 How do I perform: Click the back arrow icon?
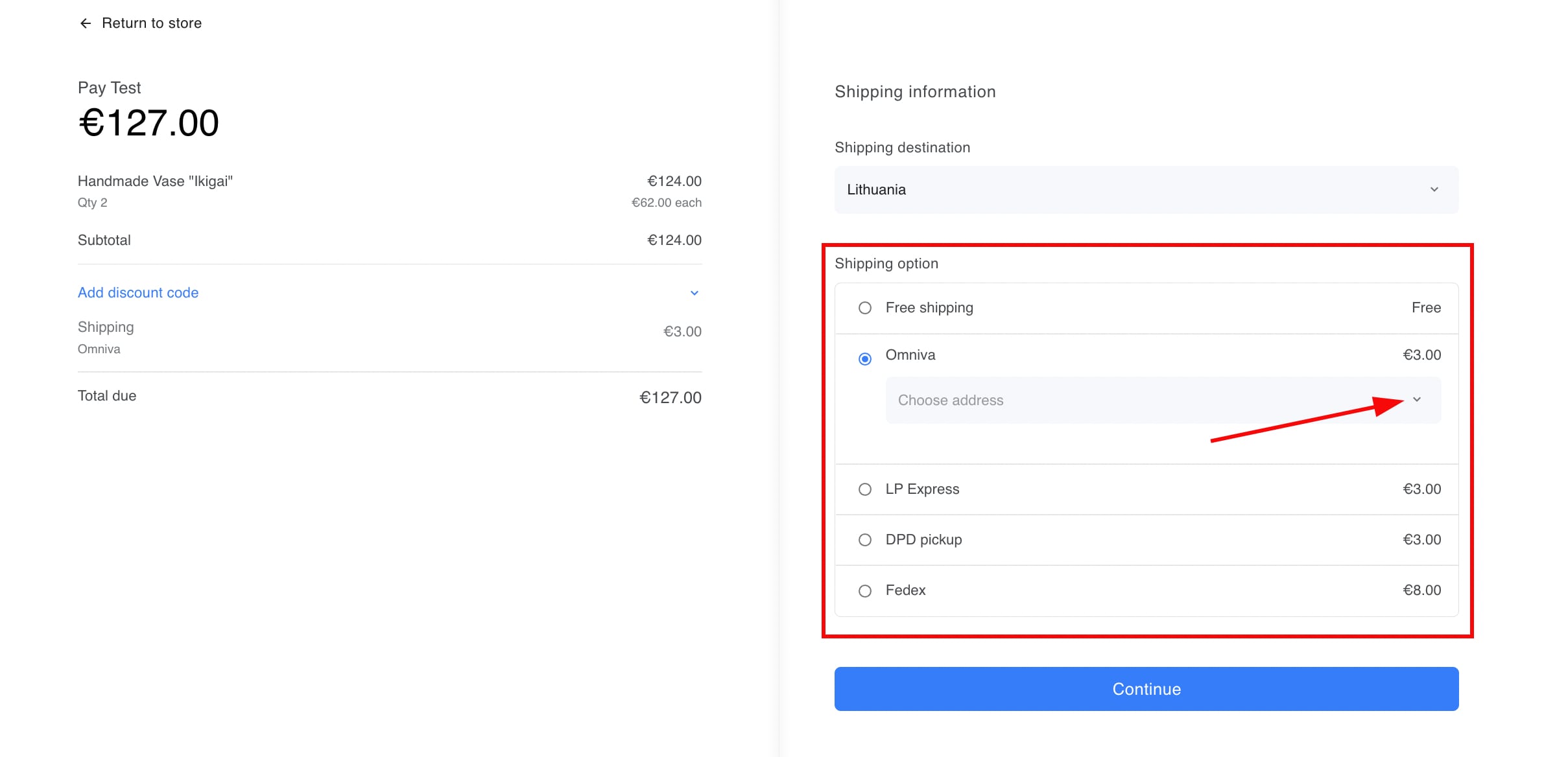(86, 23)
